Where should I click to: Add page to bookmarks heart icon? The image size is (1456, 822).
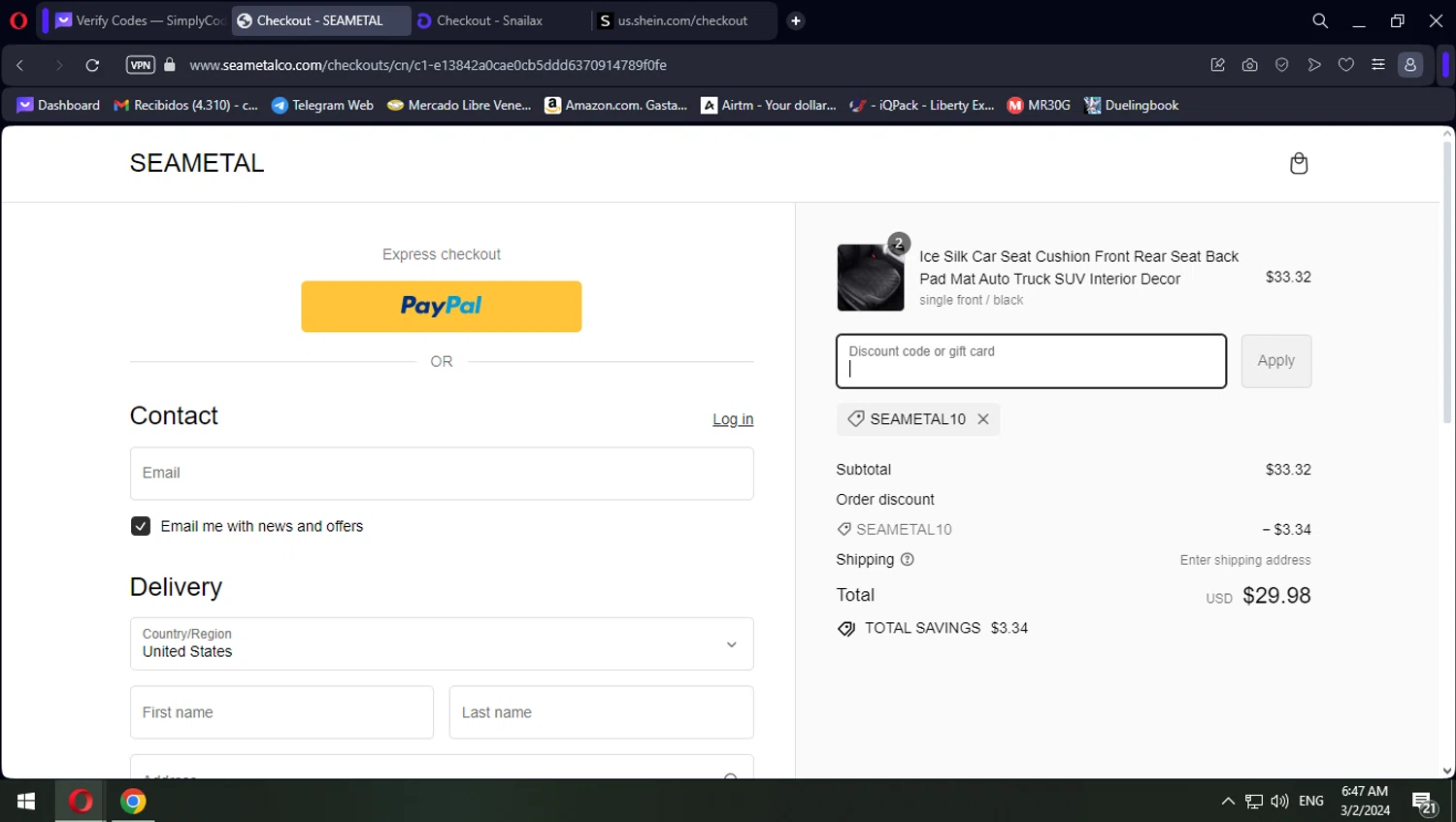1346,65
